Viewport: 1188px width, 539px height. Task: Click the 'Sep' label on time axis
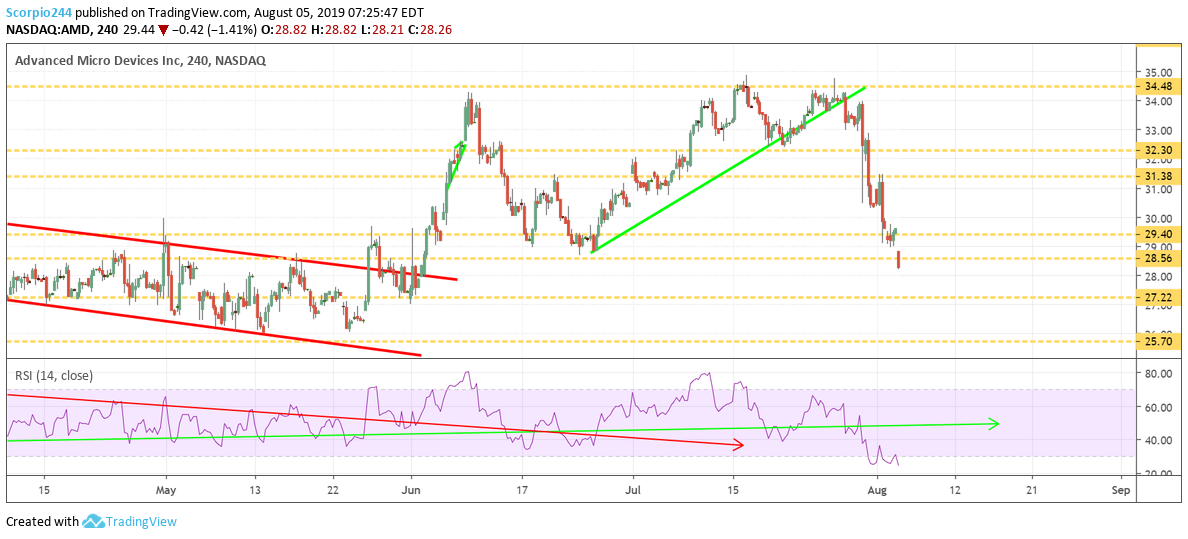(1122, 490)
